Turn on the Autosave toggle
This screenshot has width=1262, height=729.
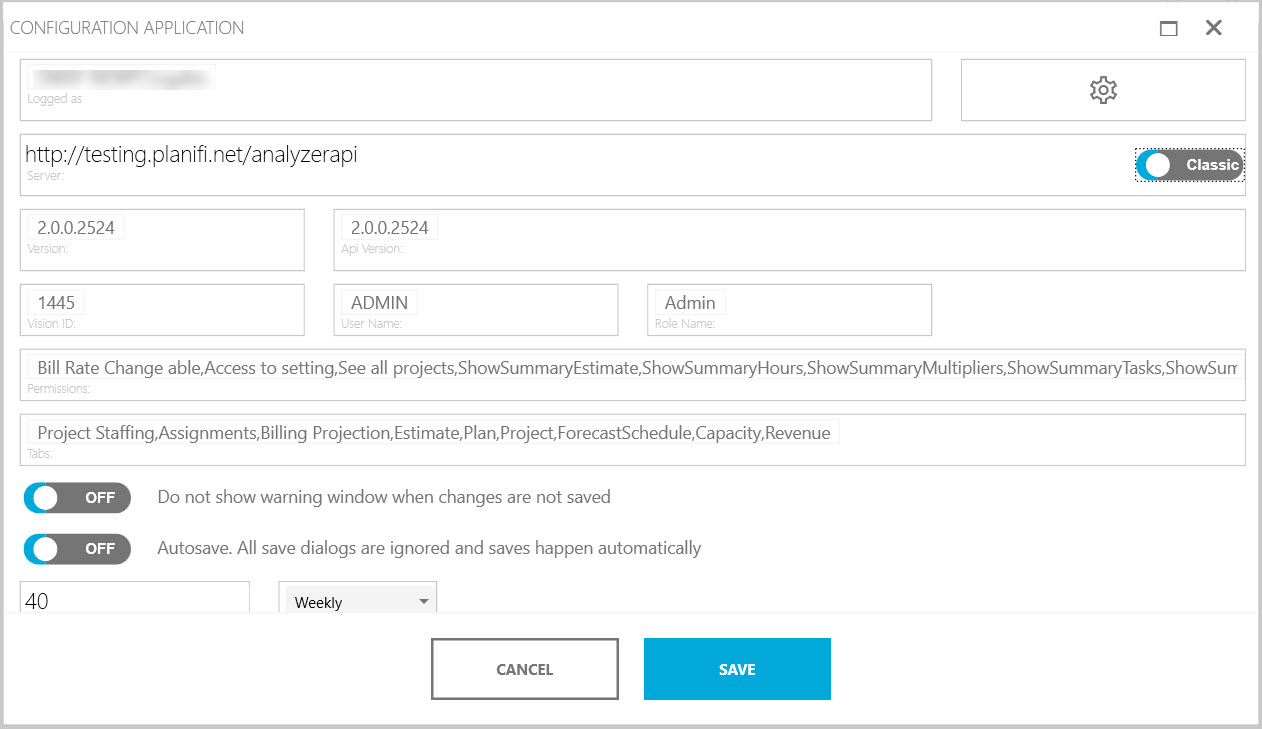(76, 548)
